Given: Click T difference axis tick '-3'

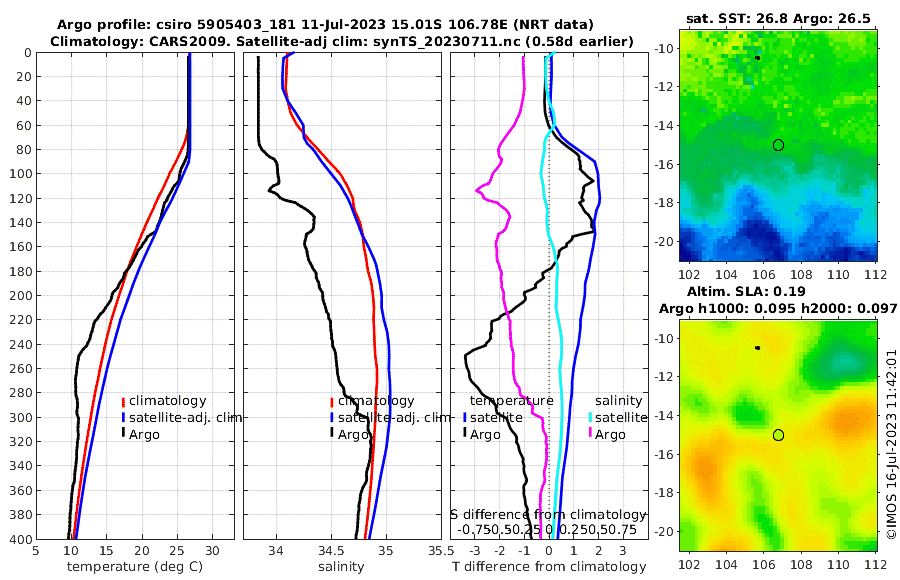Looking at the screenshot, I should coord(474,551).
